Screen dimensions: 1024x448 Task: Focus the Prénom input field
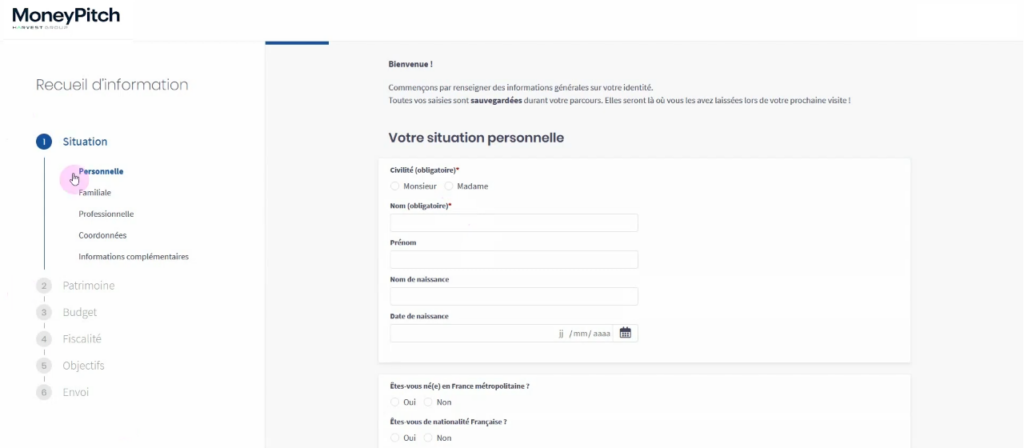click(x=513, y=260)
